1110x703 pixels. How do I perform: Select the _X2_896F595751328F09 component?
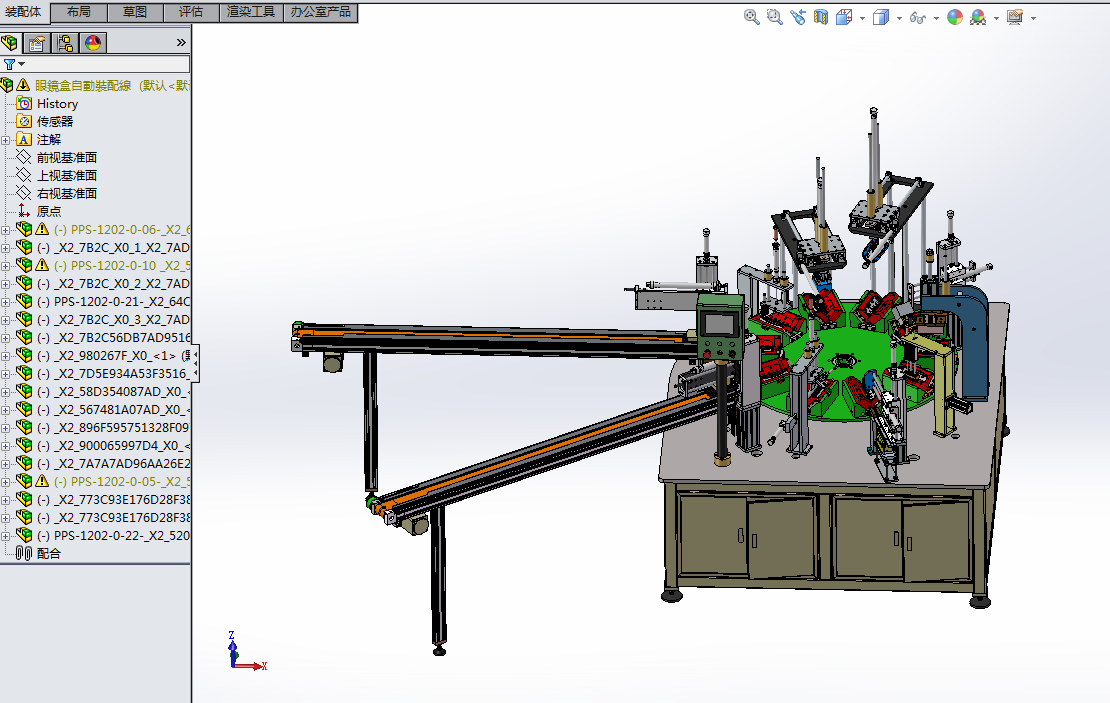(113, 428)
